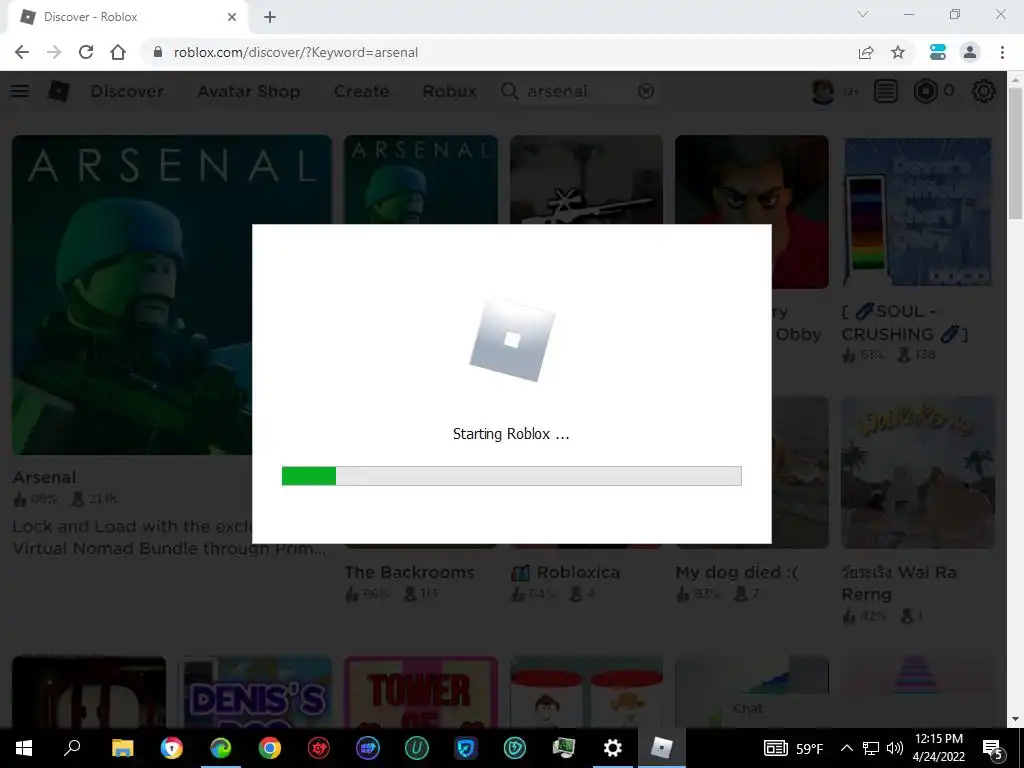Open Google Chrome from the taskbar
1024x768 pixels.
pos(269,748)
